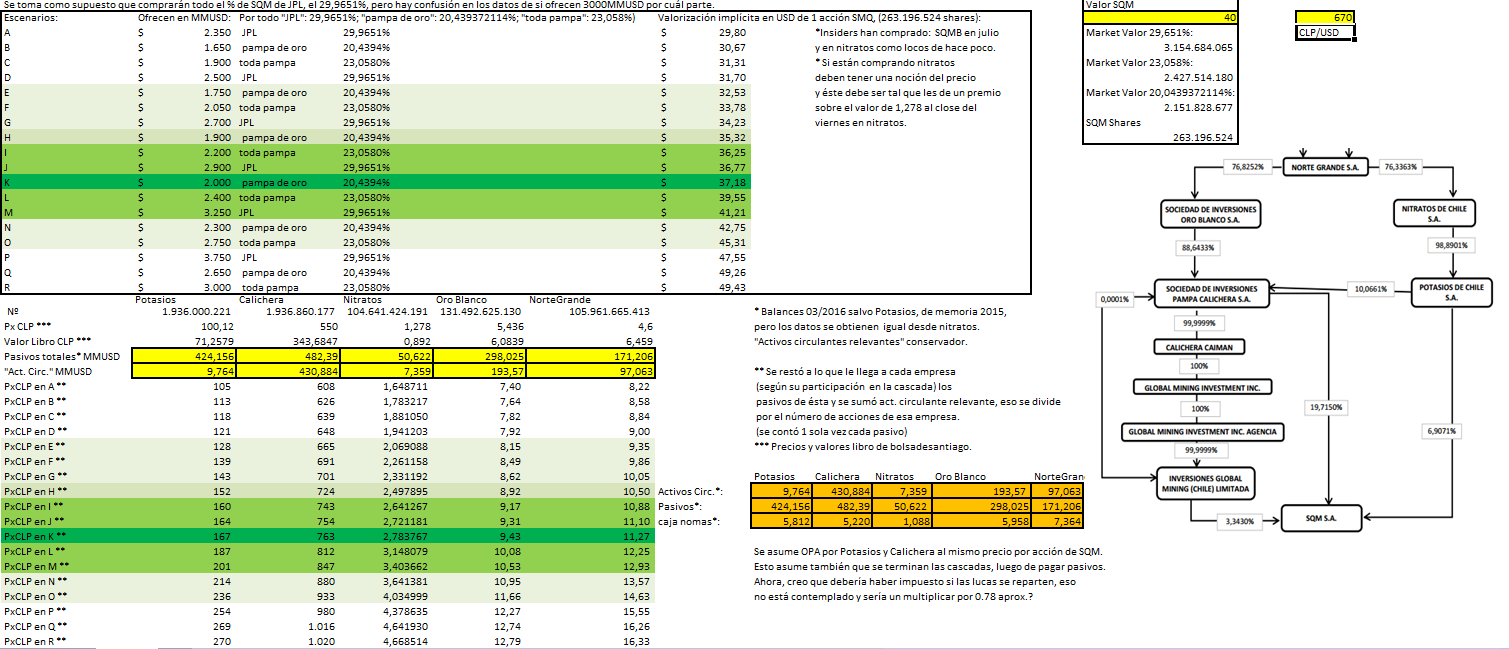Click the market value 2.427.514.180
Image resolution: width=1509 pixels, height=649 pixels.
point(1198,77)
